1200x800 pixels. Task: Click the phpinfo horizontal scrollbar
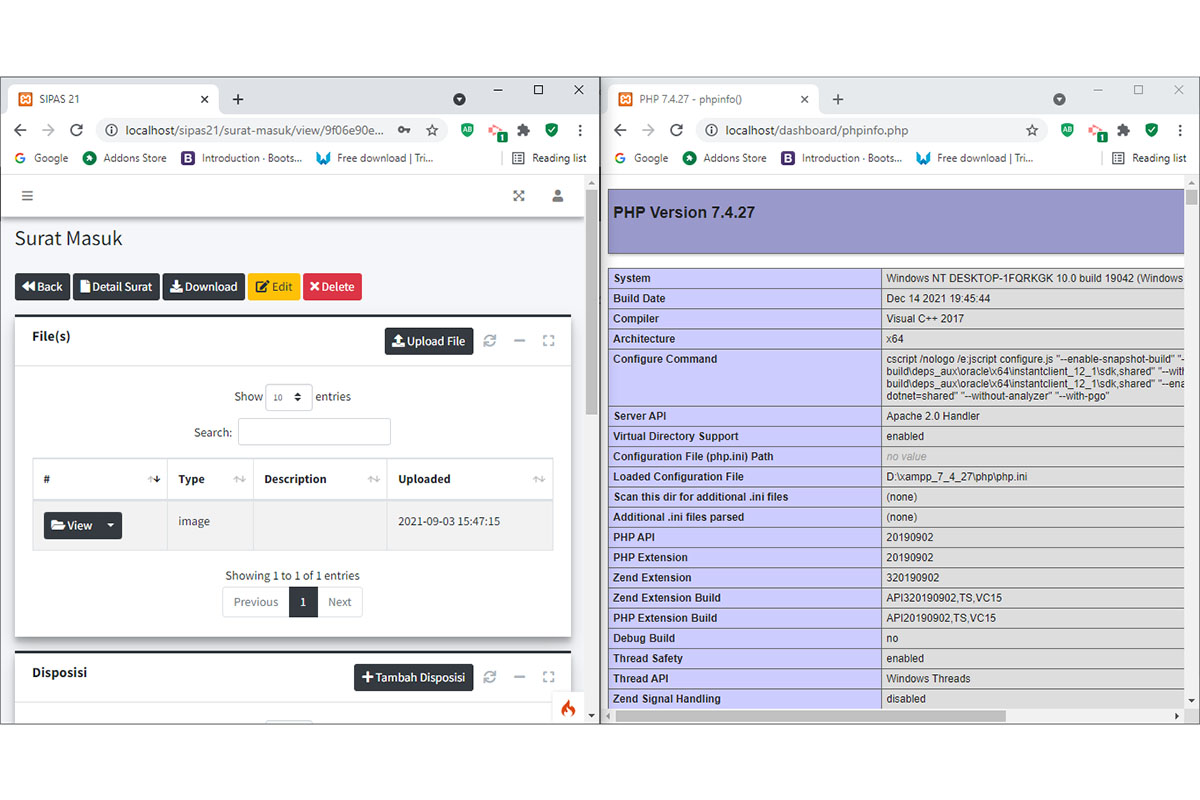coord(810,716)
